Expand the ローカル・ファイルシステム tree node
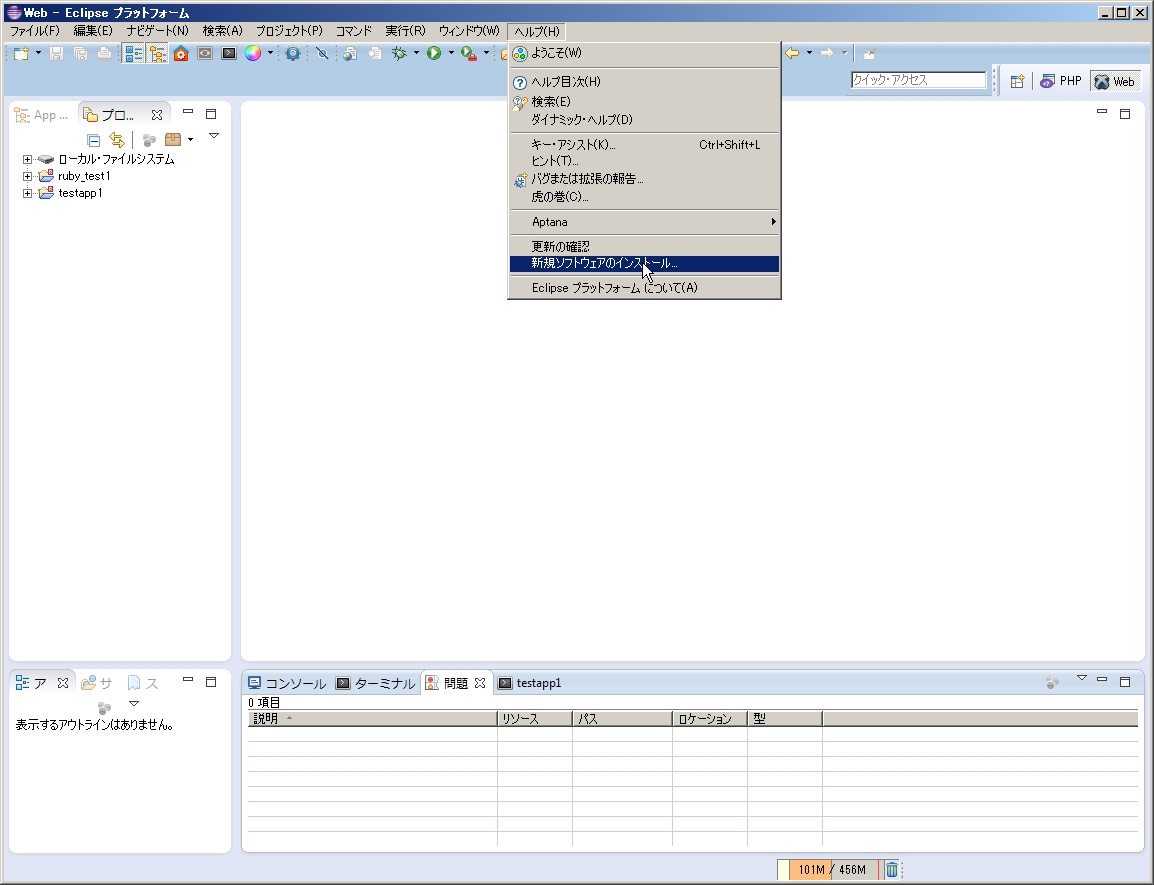This screenshot has height=885, width=1154. pos(27,159)
